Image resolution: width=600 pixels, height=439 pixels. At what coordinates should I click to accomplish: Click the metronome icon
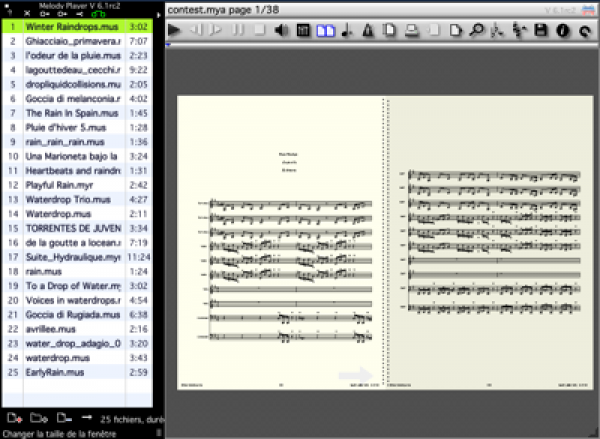click(369, 32)
